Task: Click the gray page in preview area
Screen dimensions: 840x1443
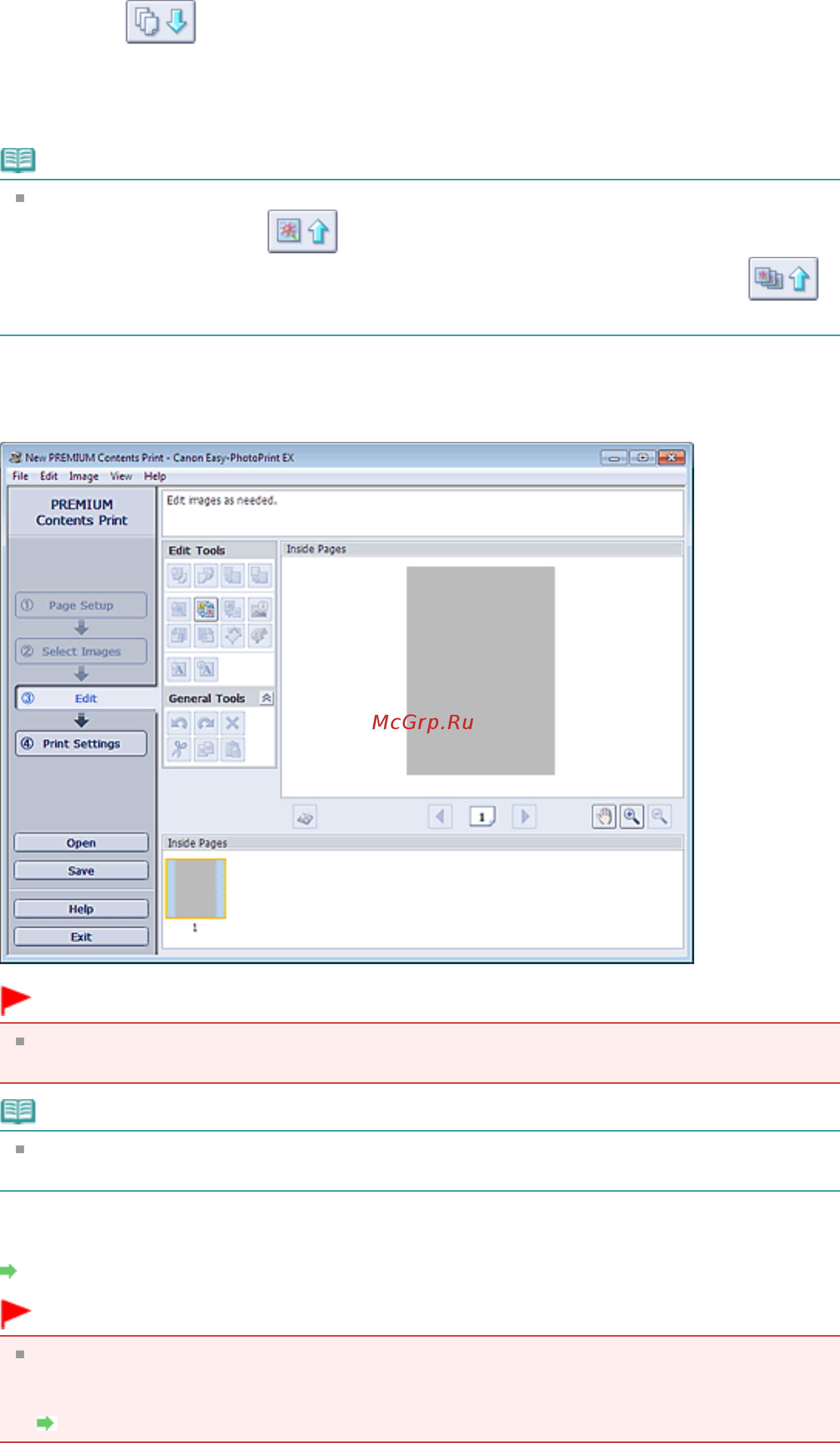Action: click(x=480, y=671)
